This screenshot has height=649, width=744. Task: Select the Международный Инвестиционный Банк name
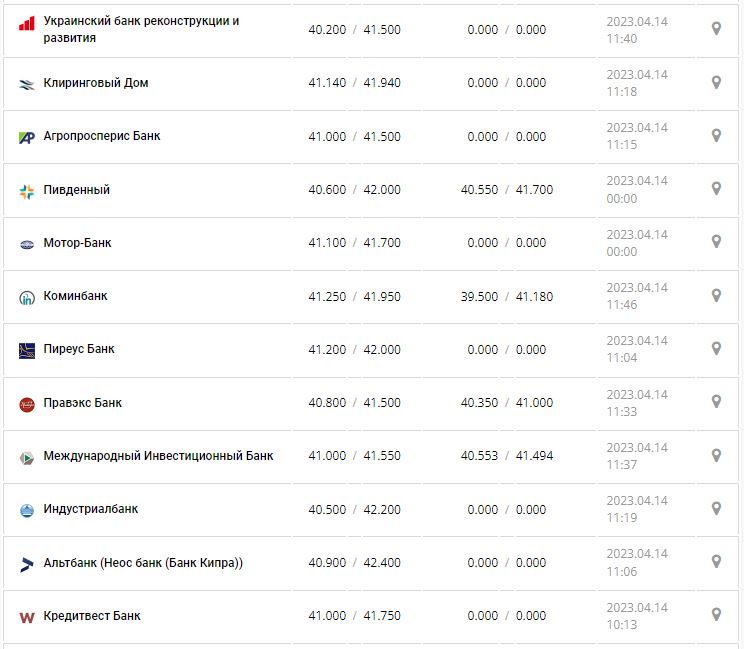pyautogui.click(x=158, y=456)
